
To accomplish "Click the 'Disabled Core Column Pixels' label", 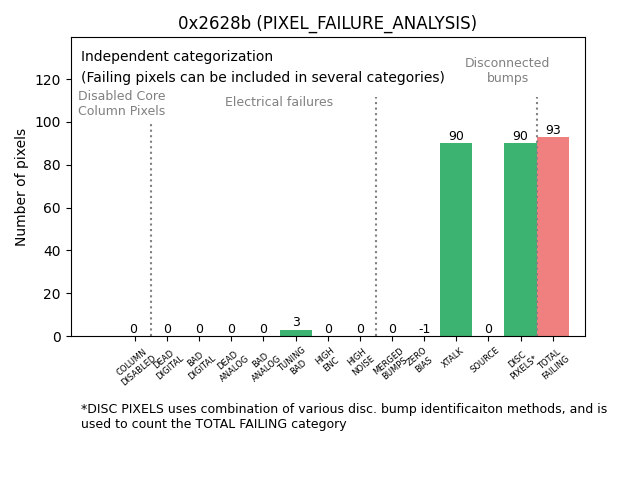I will (x=122, y=103).
